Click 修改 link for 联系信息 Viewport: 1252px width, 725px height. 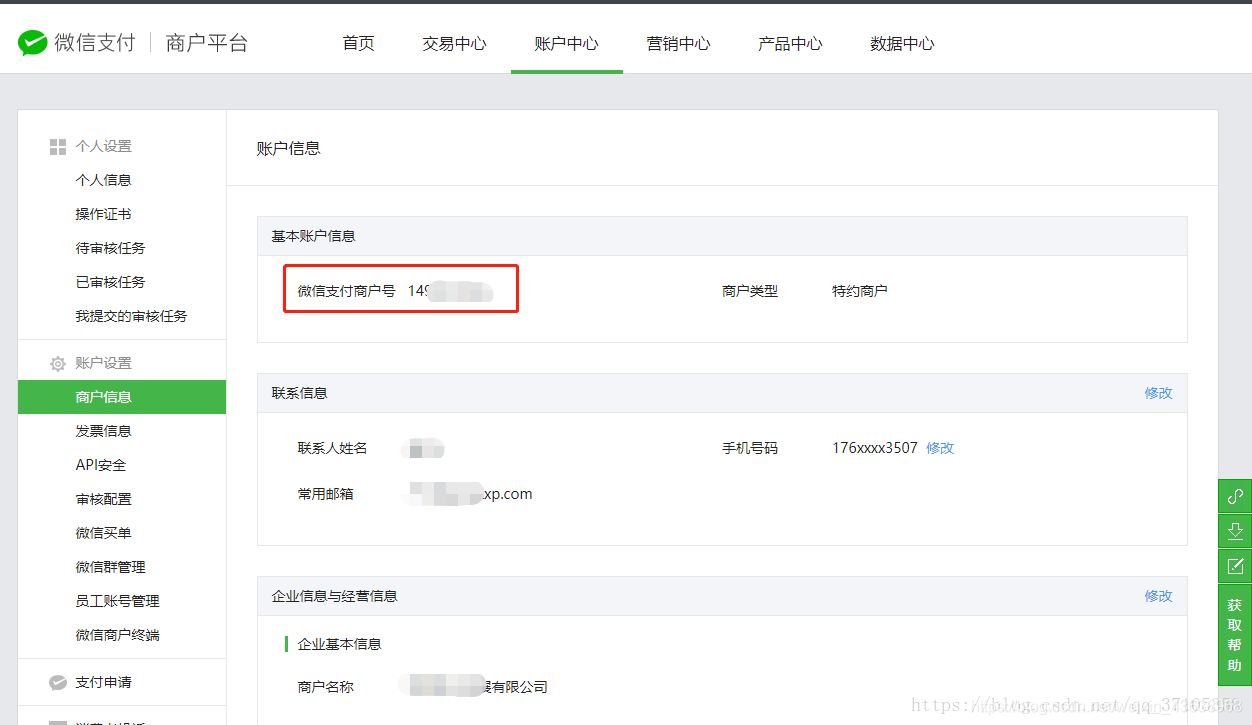[1158, 393]
